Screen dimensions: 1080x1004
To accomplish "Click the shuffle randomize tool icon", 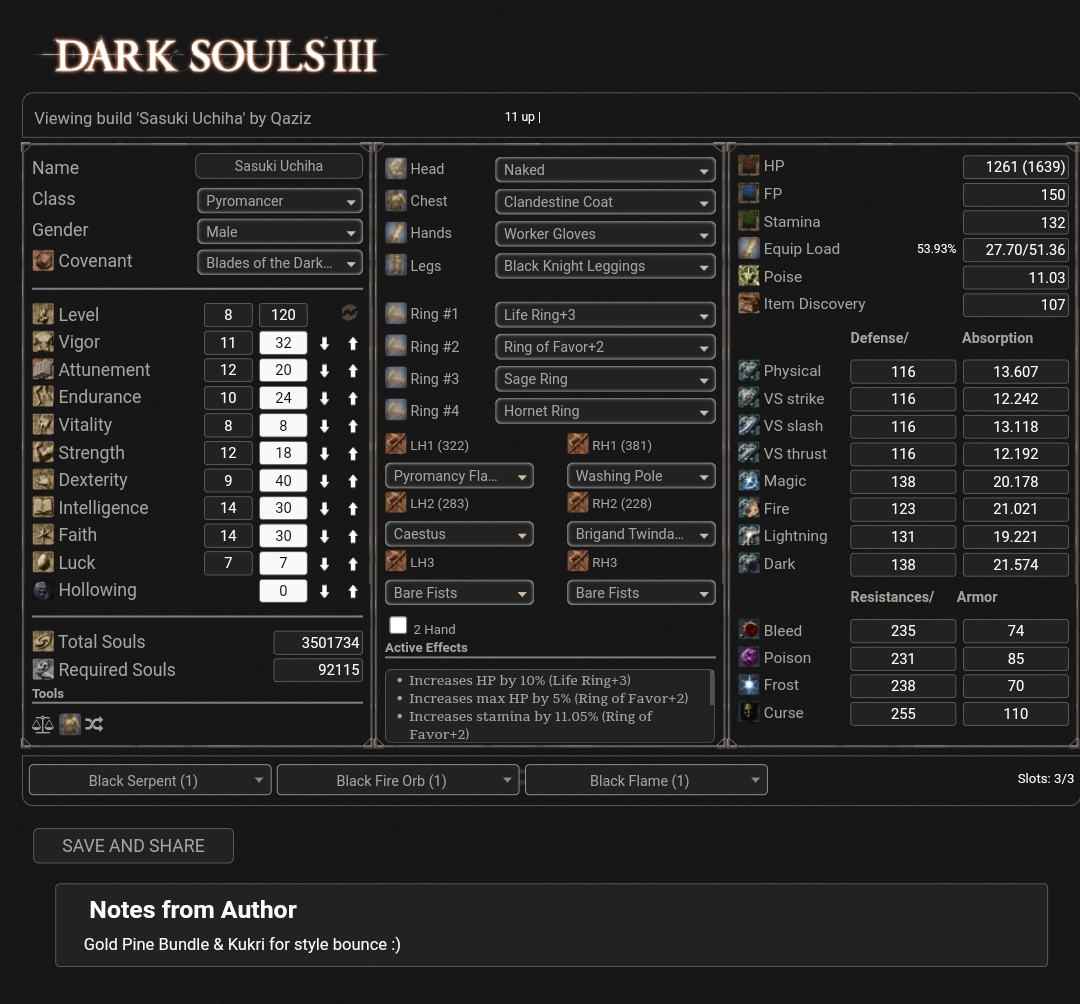I will [94, 724].
